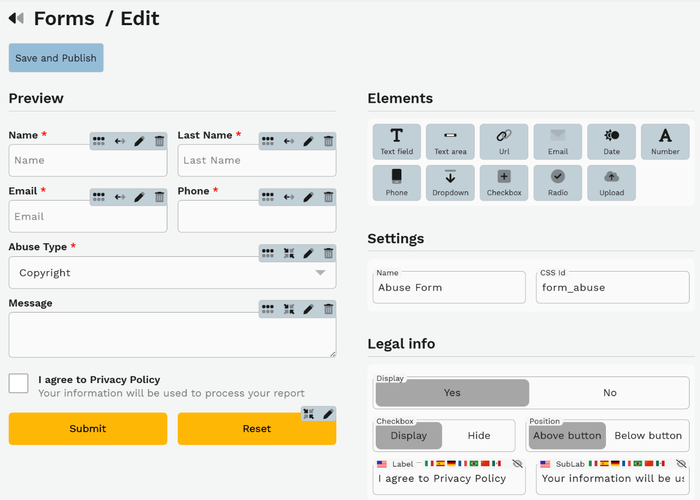Viewport: 700px width, 500px height.
Task: Set Legal info Display to No
Action: click(610, 393)
